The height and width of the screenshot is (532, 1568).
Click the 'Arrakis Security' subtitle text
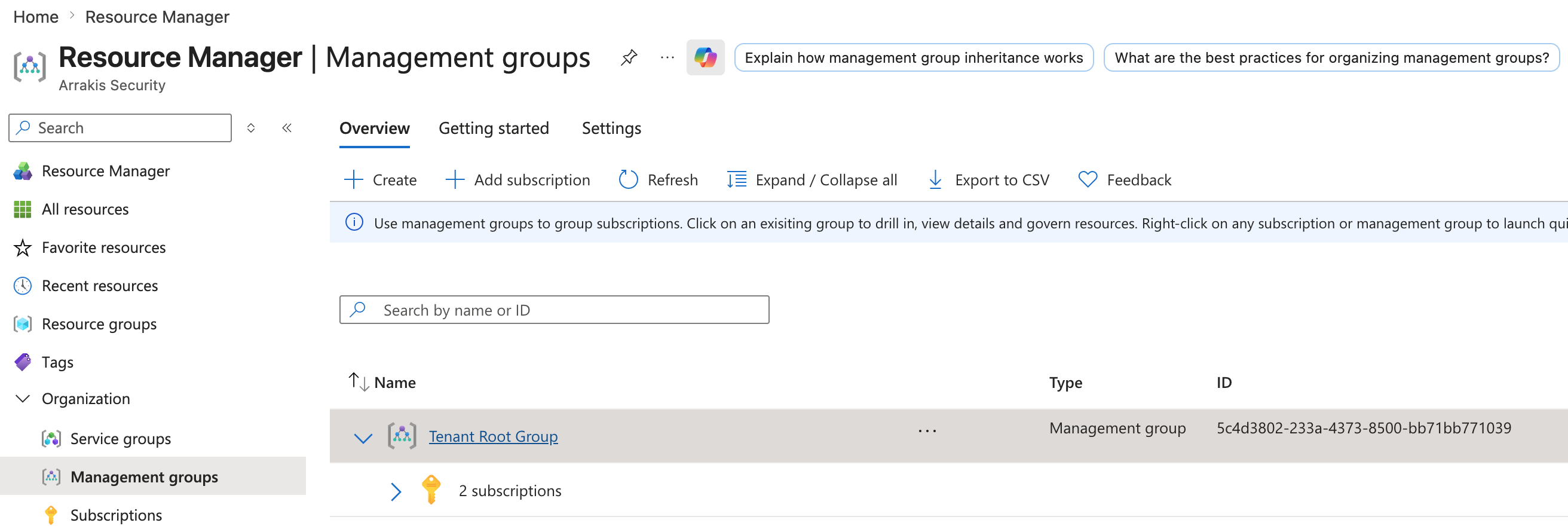(x=112, y=85)
